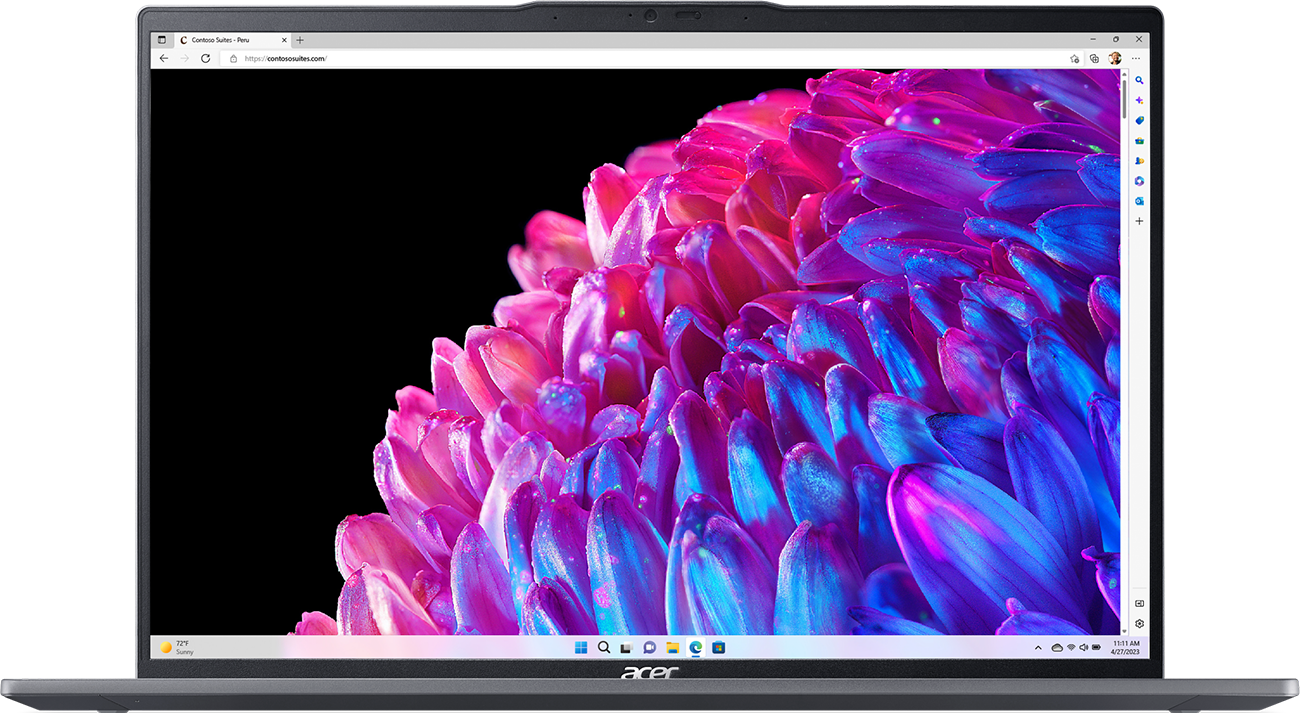Open the Edge Settings and more menu
Image resolution: width=1300 pixels, height=713 pixels.
(1136, 59)
